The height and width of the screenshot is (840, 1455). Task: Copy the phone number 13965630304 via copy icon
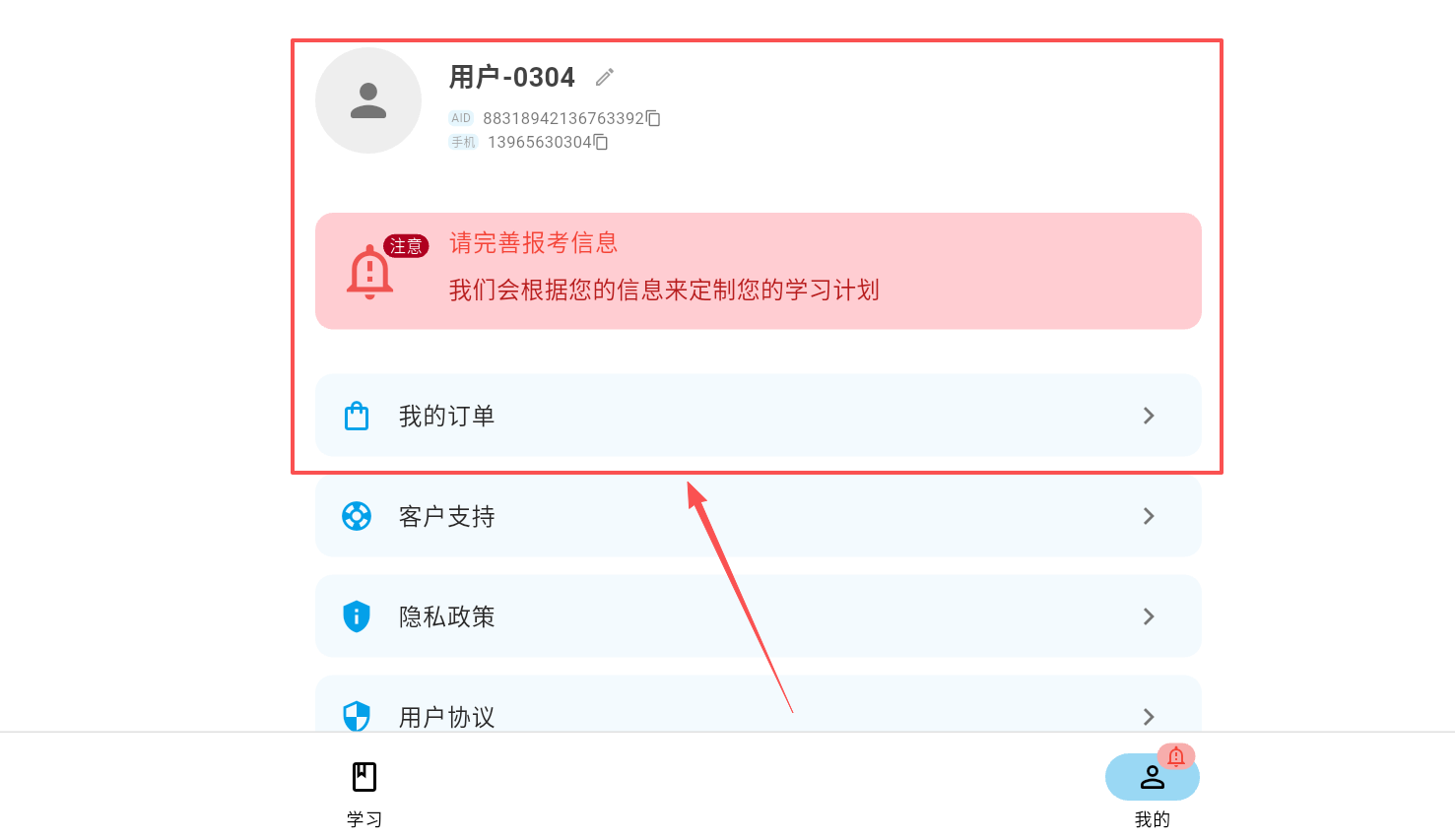[x=601, y=142]
